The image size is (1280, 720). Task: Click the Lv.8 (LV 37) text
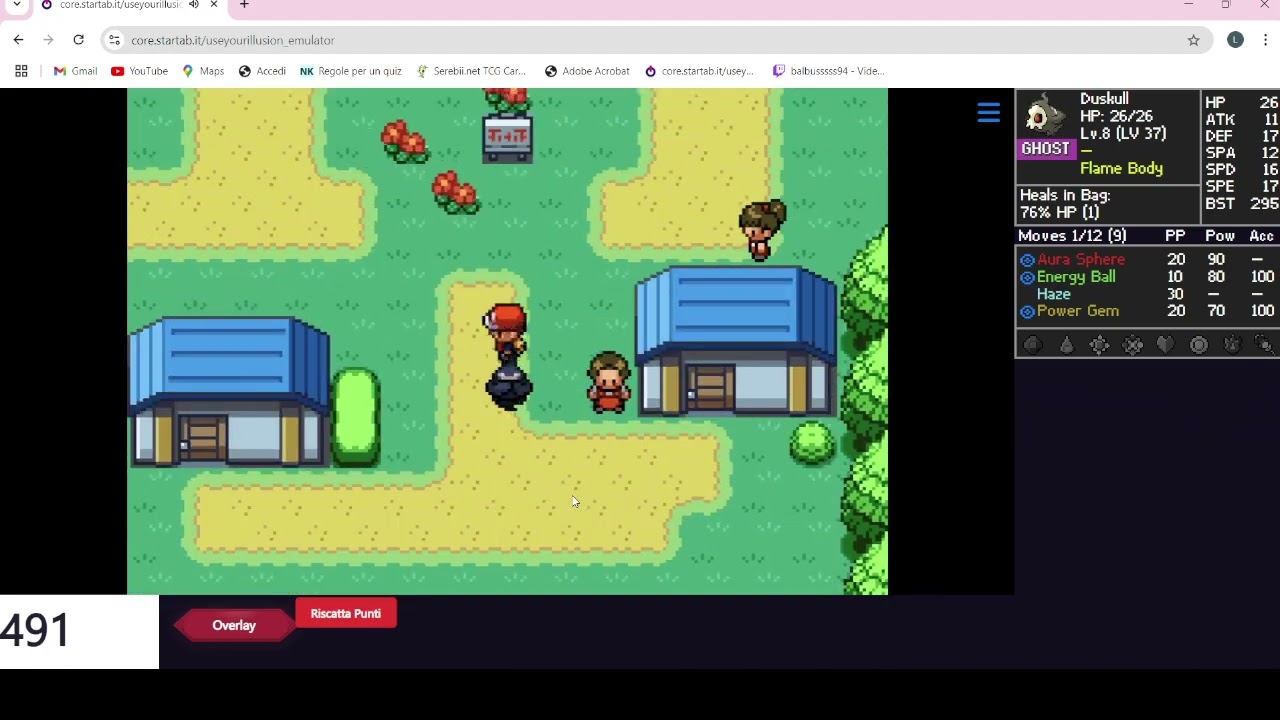point(1123,133)
